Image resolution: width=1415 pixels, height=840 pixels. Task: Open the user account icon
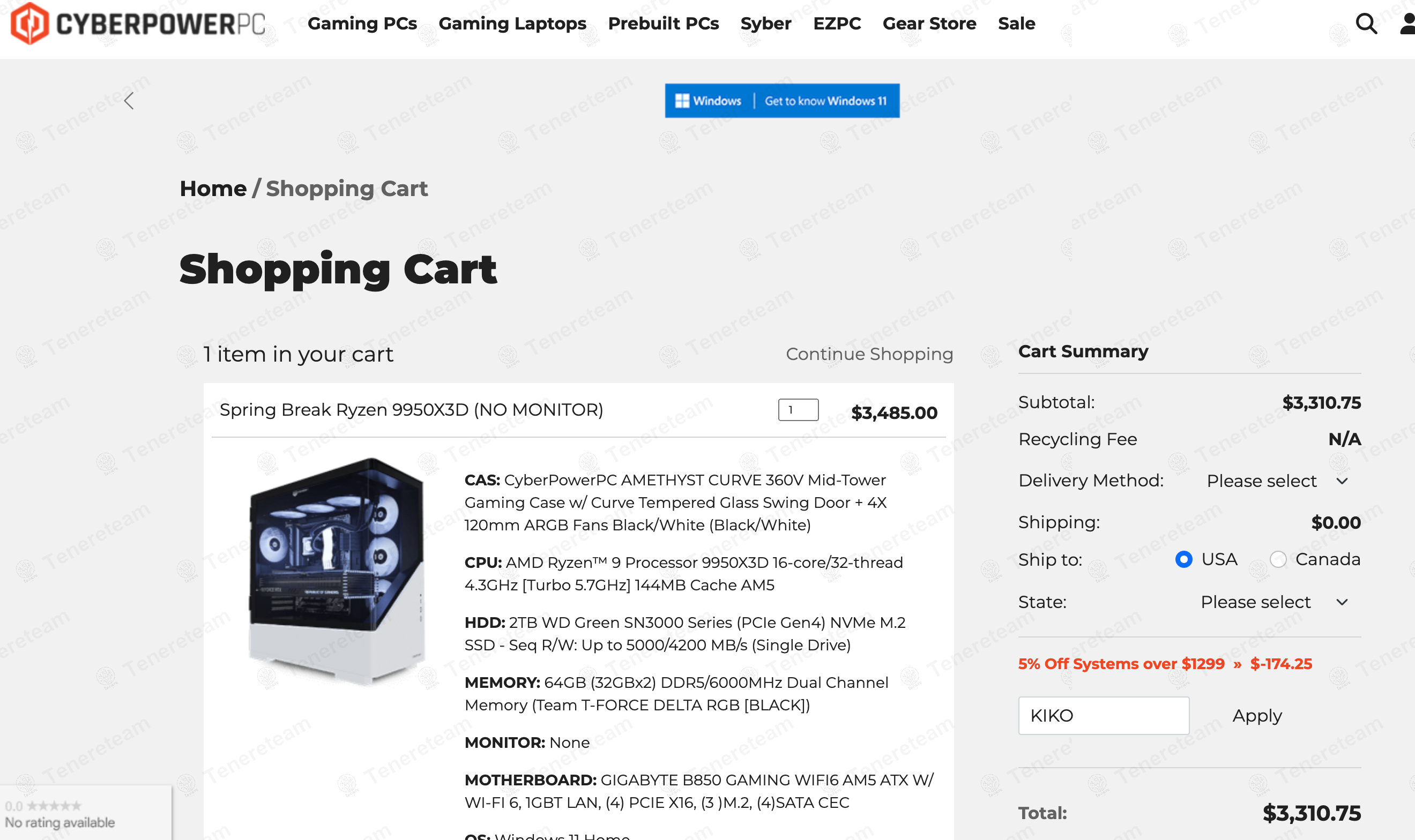pos(1407,23)
